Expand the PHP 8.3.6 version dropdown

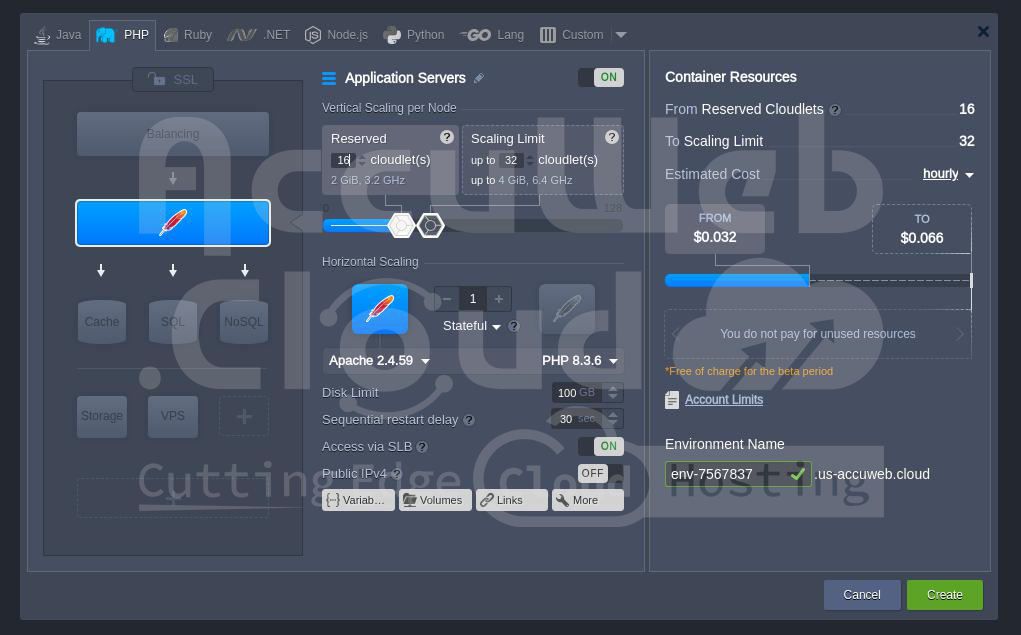pos(580,361)
